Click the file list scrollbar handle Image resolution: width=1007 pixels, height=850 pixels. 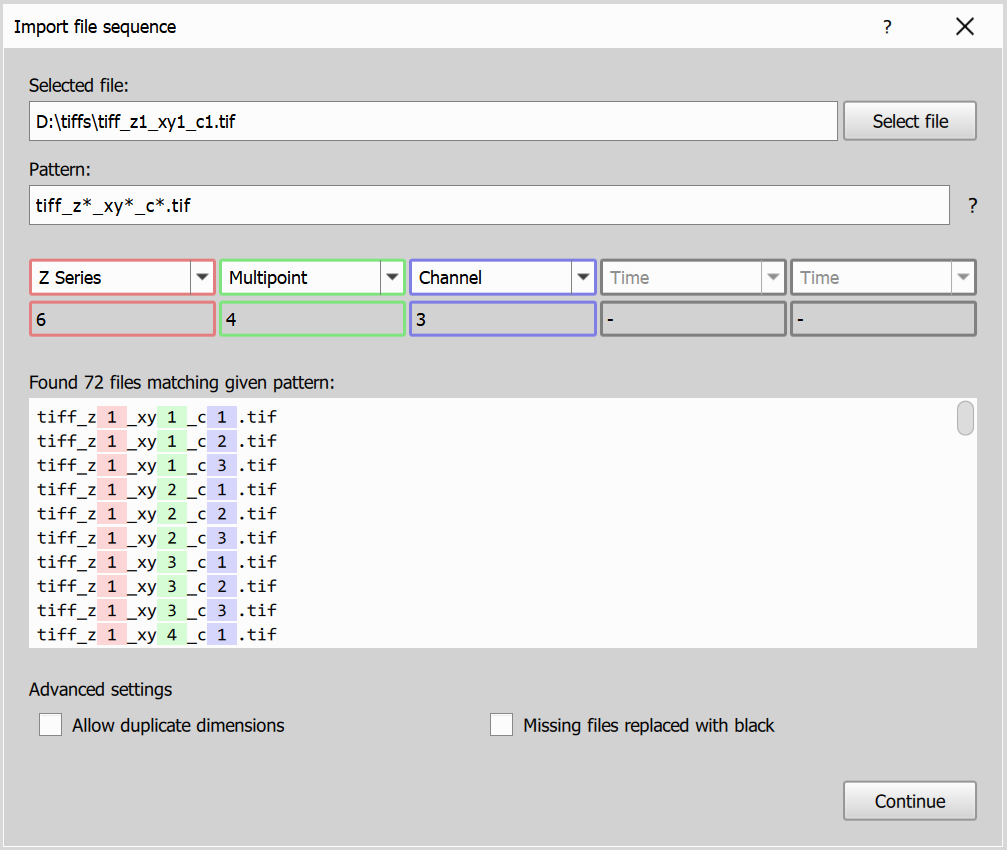click(x=964, y=418)
